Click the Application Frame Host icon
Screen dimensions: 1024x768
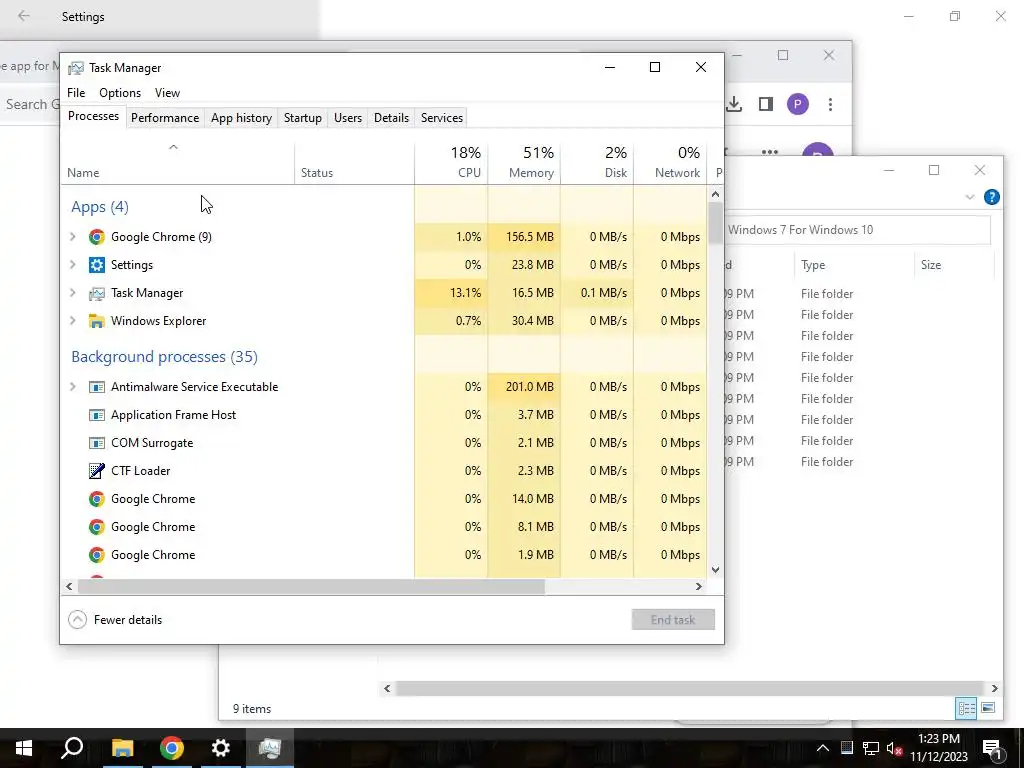pyautogui.click(x=97, y=415)
